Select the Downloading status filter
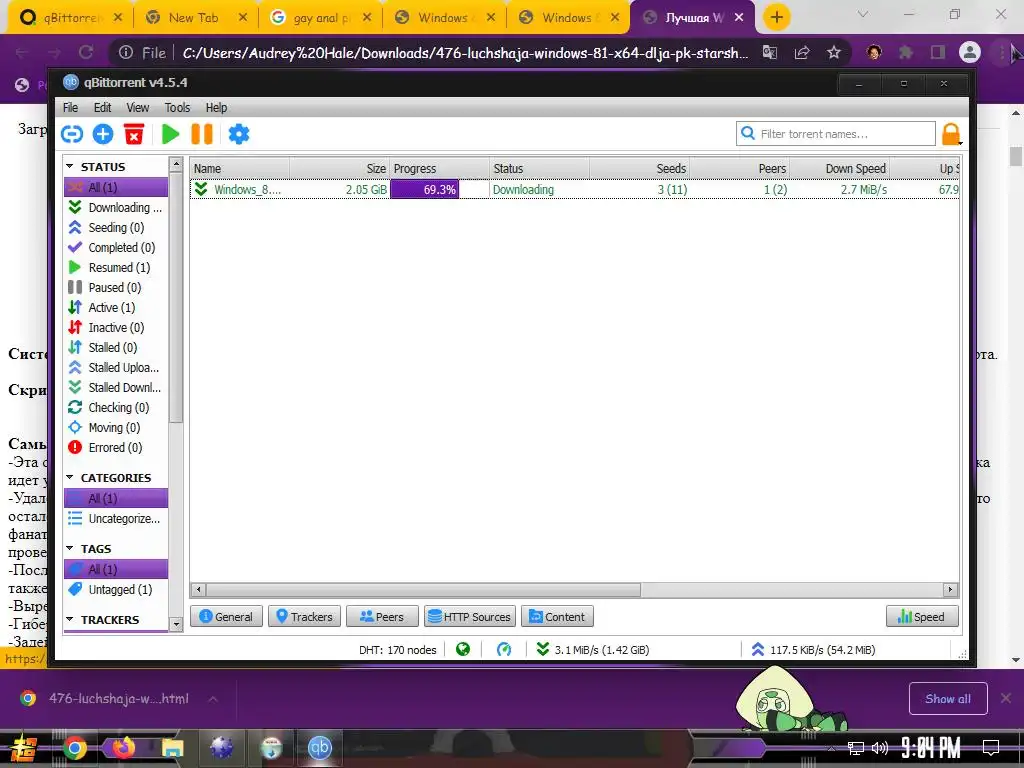The height and width of the screenshot is (768, 1024). click(x=116, y=207)
